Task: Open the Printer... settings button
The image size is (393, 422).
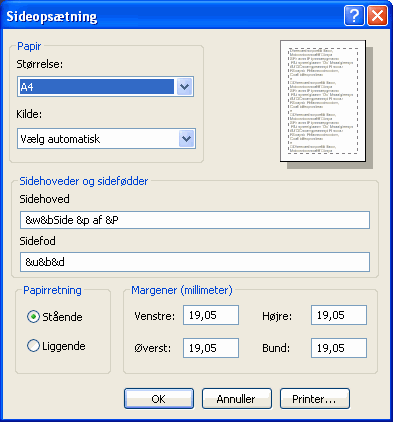Action: (315, 399)
